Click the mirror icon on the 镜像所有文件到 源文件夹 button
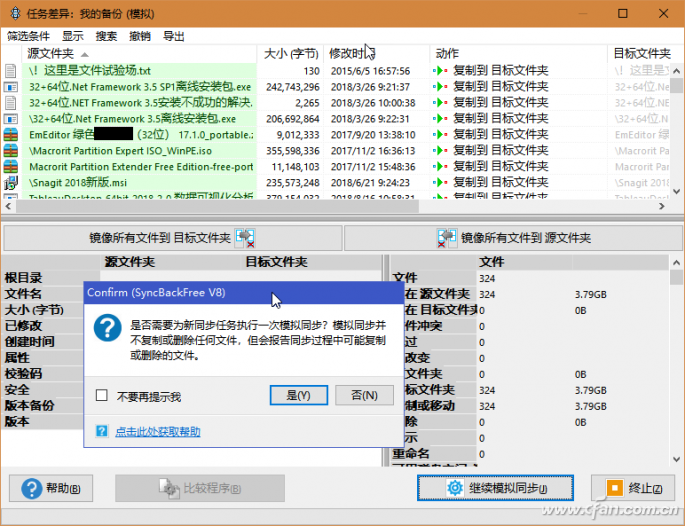The width and height of the screenshot is (685, 526). pyautogui.click(x=446, y=238)
